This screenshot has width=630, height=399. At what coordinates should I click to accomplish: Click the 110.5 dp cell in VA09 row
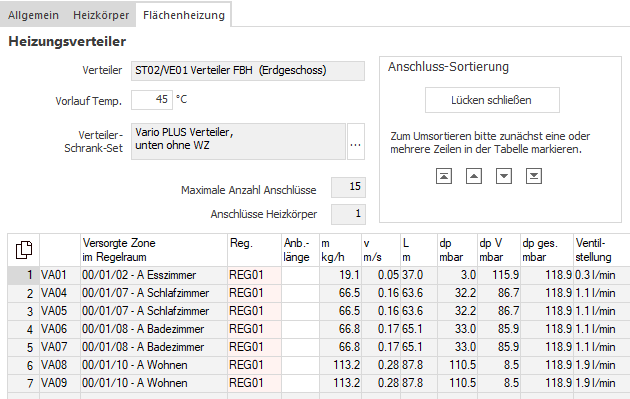457,383
